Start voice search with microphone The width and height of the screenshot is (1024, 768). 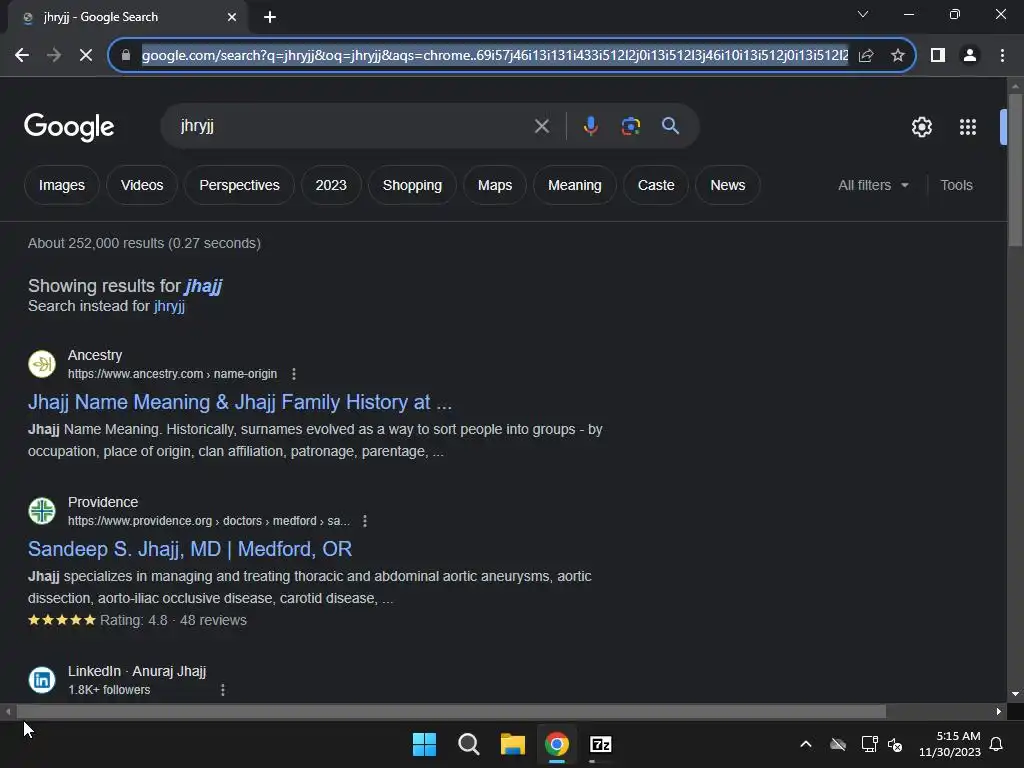click(x=590, y=126)
